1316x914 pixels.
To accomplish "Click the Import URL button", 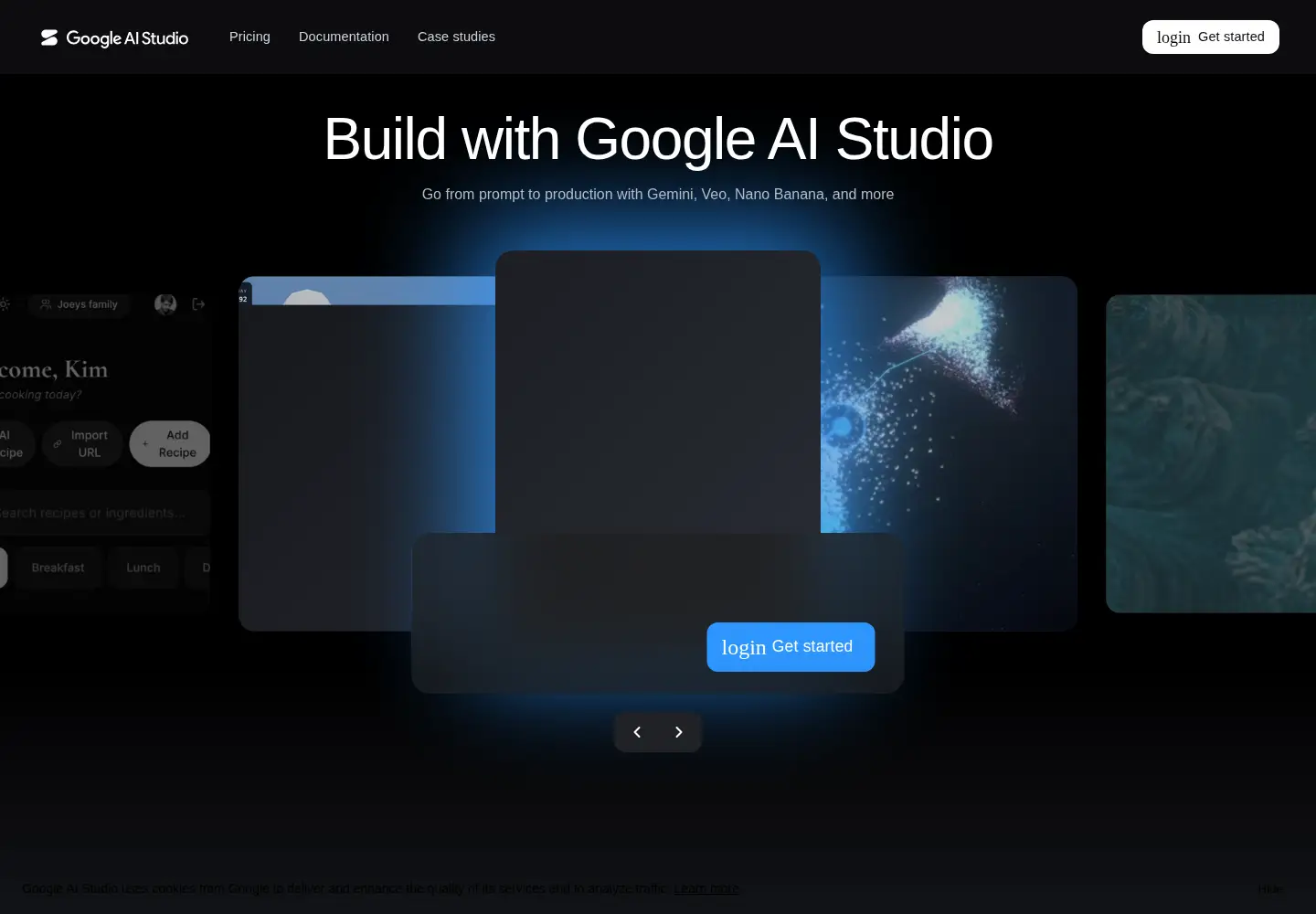I will click(x=82, y=444).
